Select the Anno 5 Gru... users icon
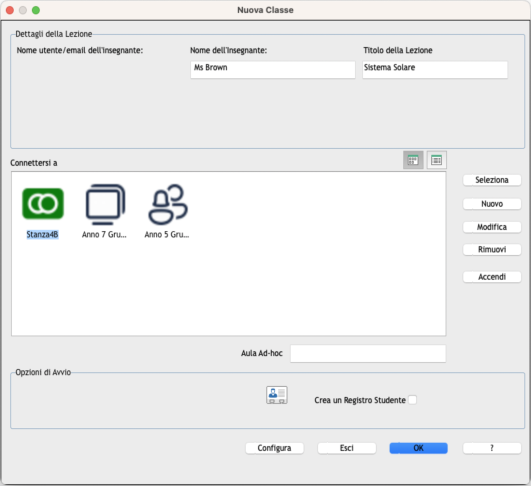This screenshot has height=486, width=531. [x=168, y=204]
